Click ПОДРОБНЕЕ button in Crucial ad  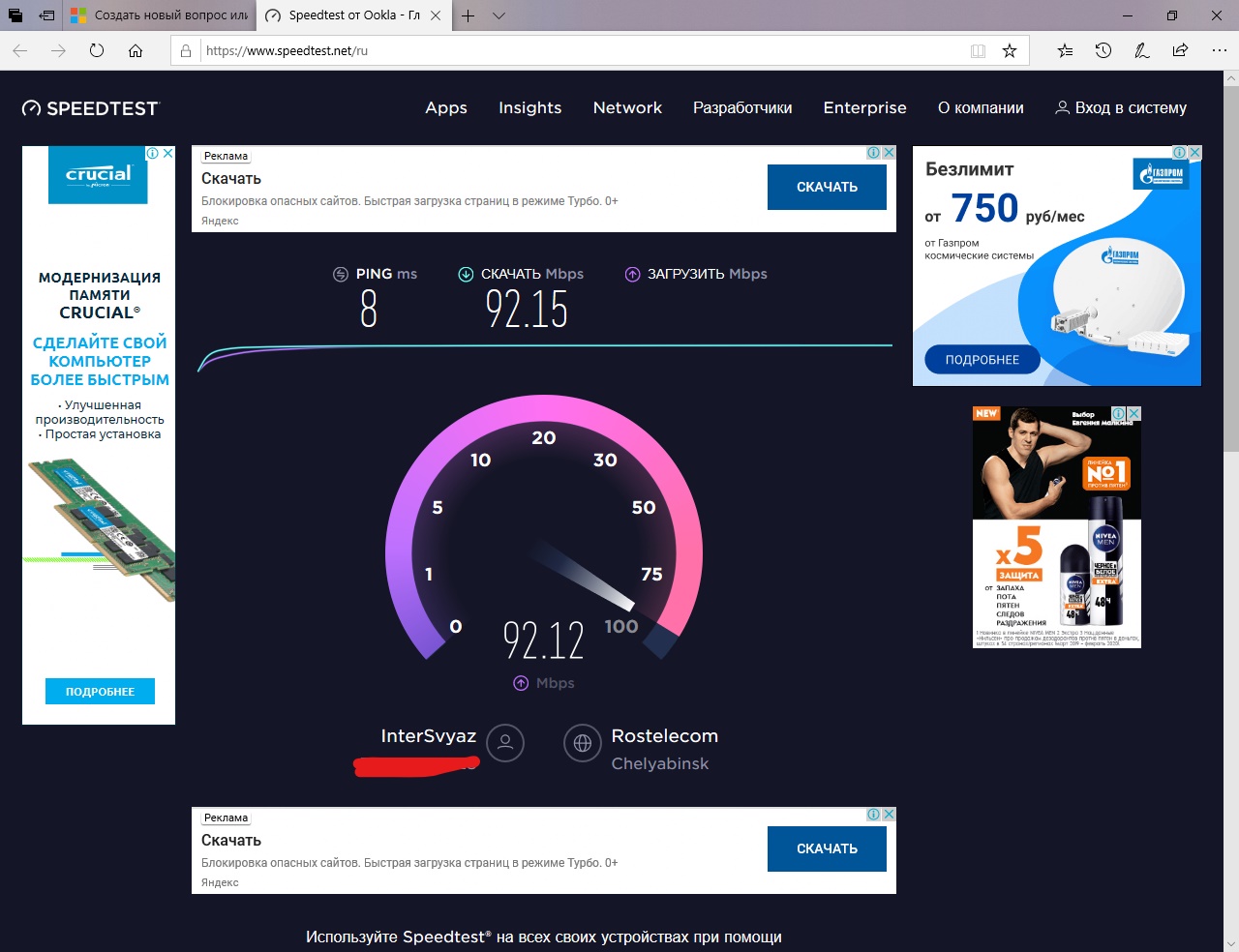100,692
